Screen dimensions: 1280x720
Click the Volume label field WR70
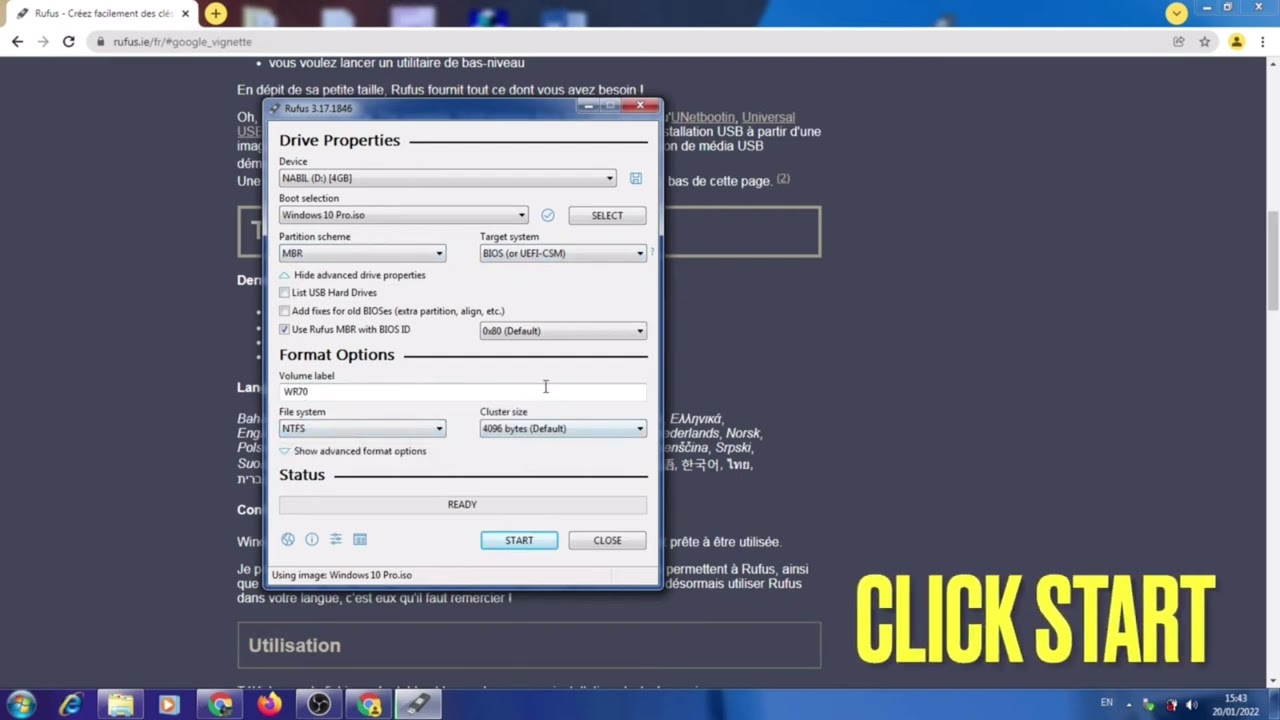tap(462, 392)
